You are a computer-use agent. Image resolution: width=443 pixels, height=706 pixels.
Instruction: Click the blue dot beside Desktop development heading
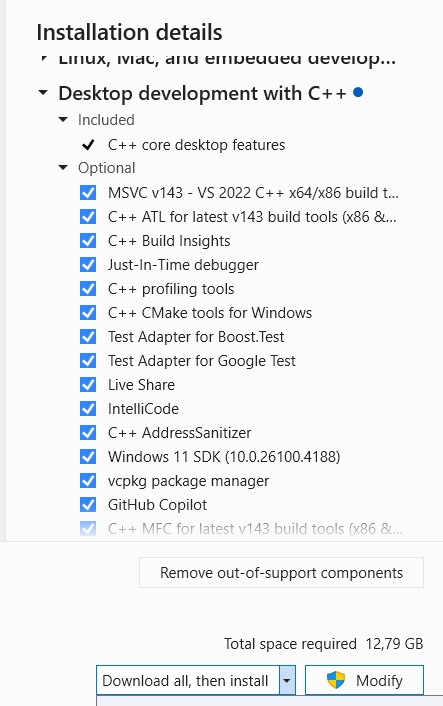click(x=358, y=92)
